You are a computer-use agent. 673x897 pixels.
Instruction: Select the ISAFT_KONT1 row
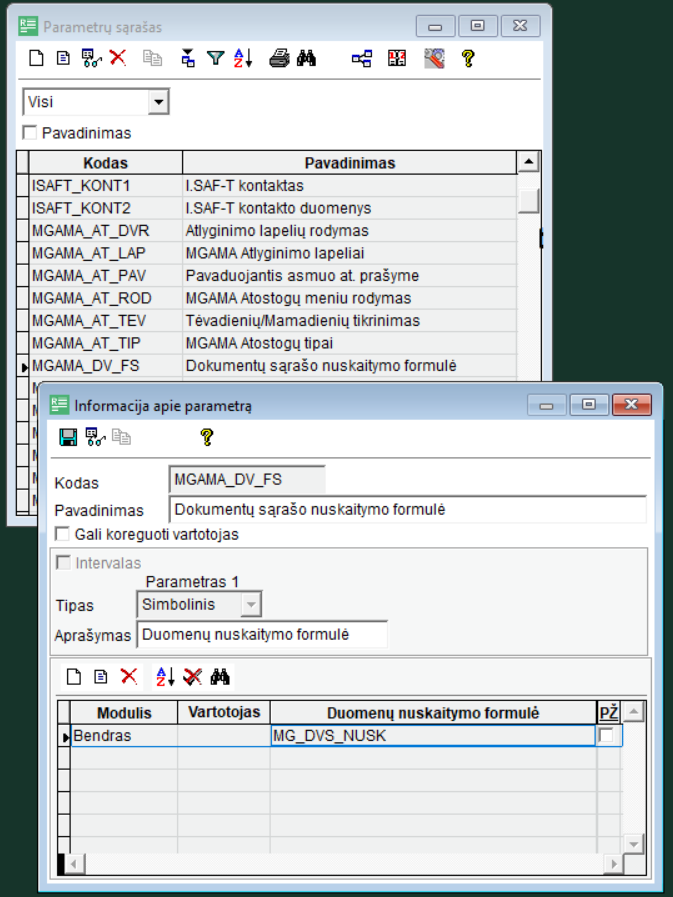tap(105, 186)
